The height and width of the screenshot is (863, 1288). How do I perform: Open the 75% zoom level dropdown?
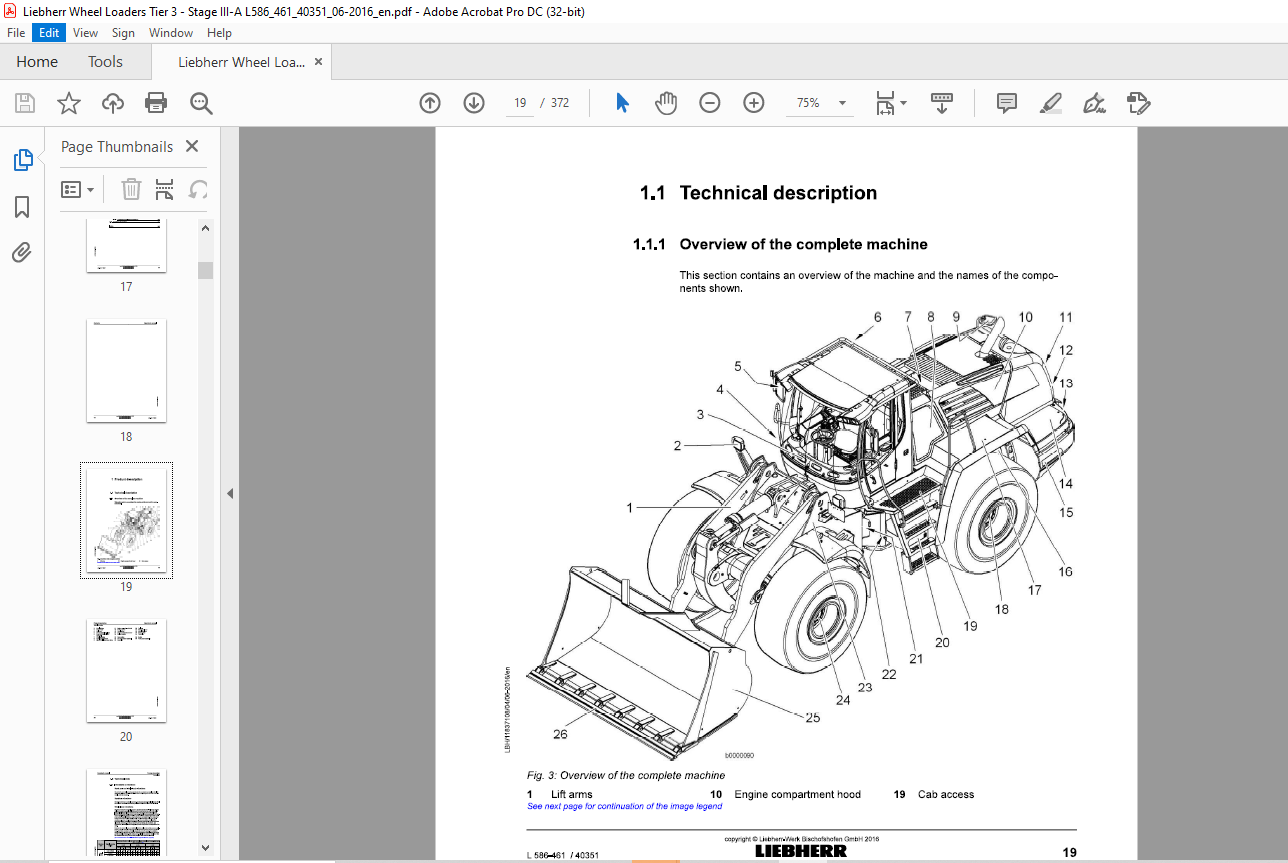(x=842, y=103)
